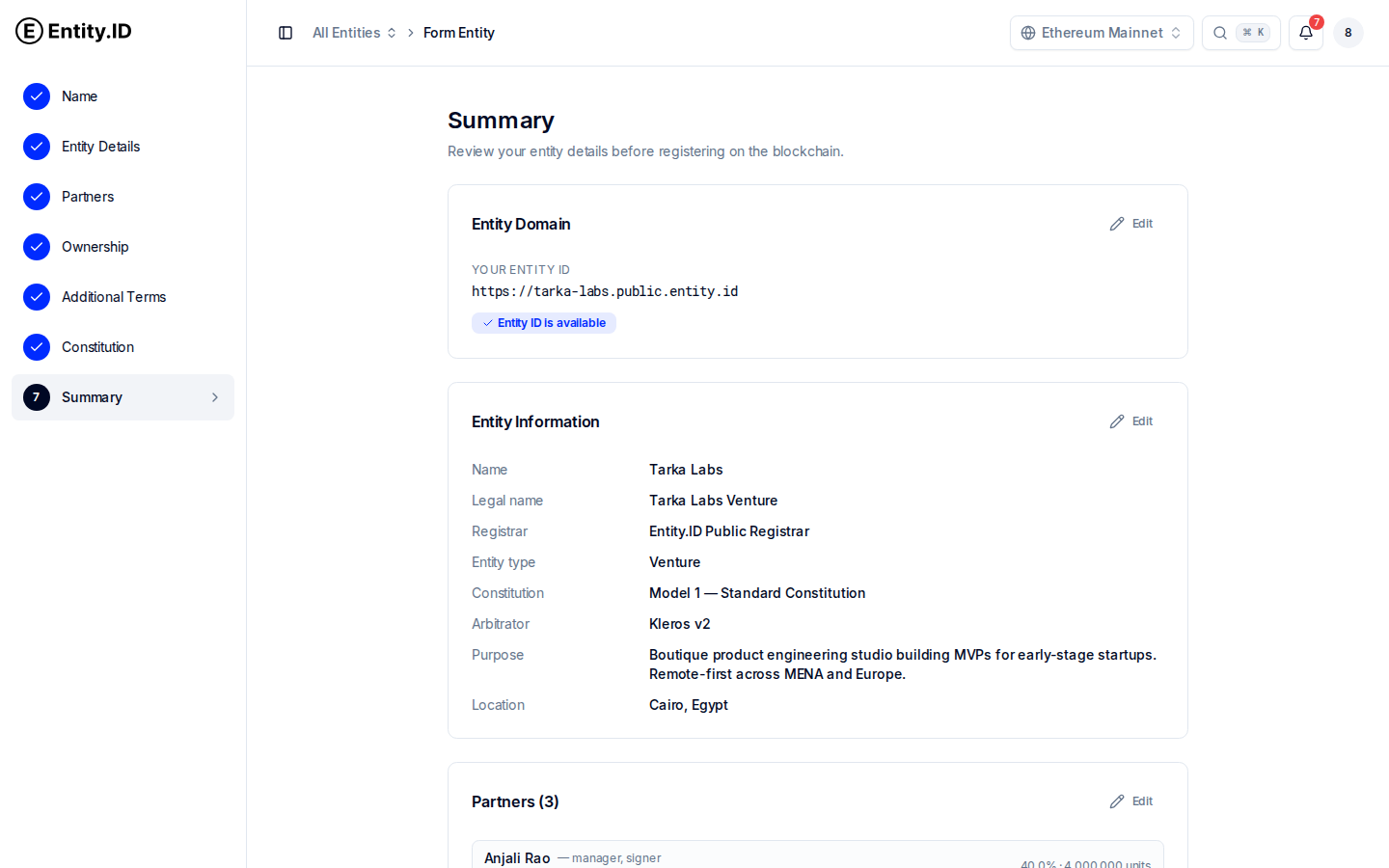This screenshot has height=868, width=1389.
Task: Click the 'Tarka Labs' name value
Action: click(686, 470)
